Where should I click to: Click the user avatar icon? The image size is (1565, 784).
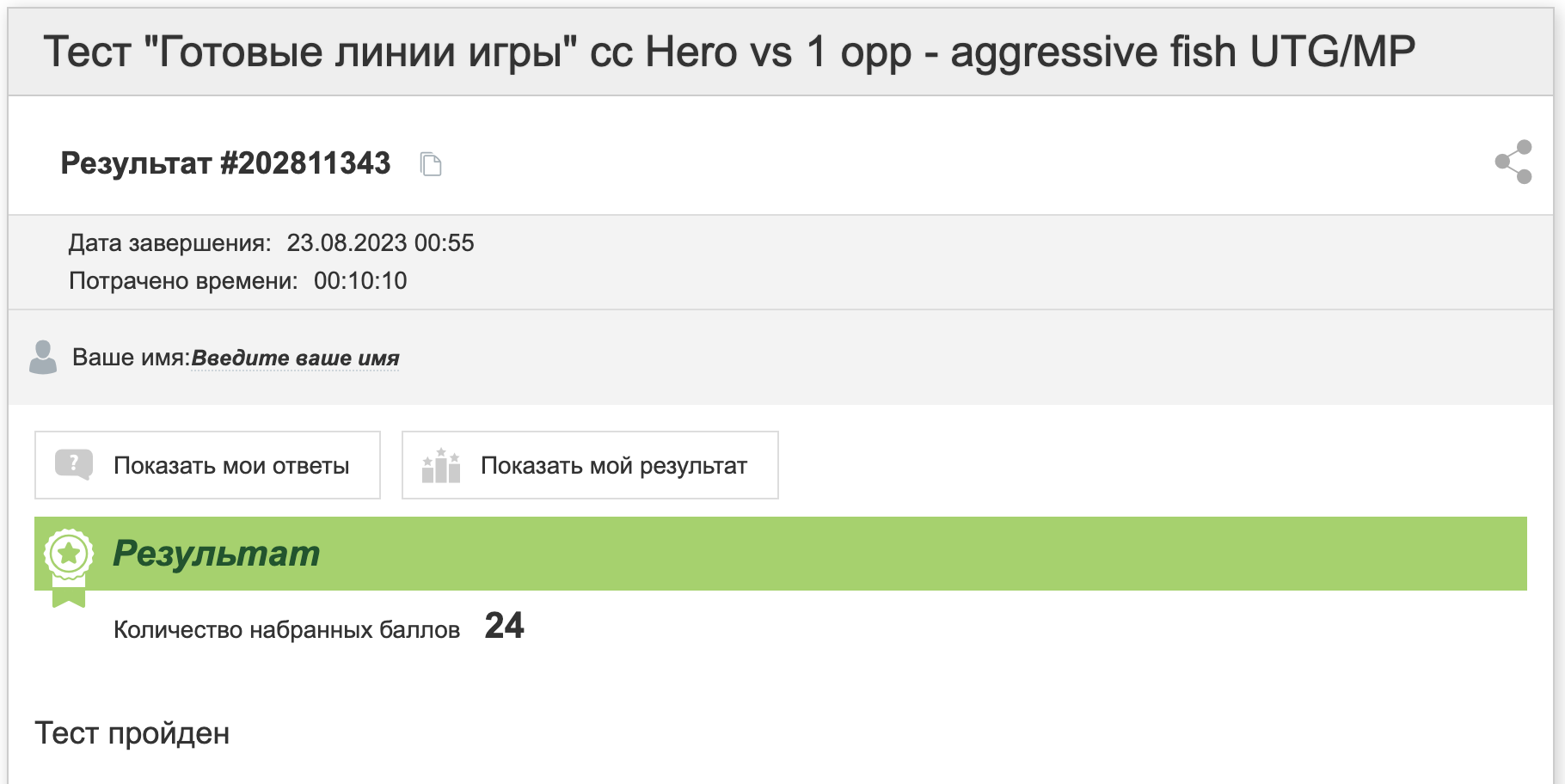(42, 357)
